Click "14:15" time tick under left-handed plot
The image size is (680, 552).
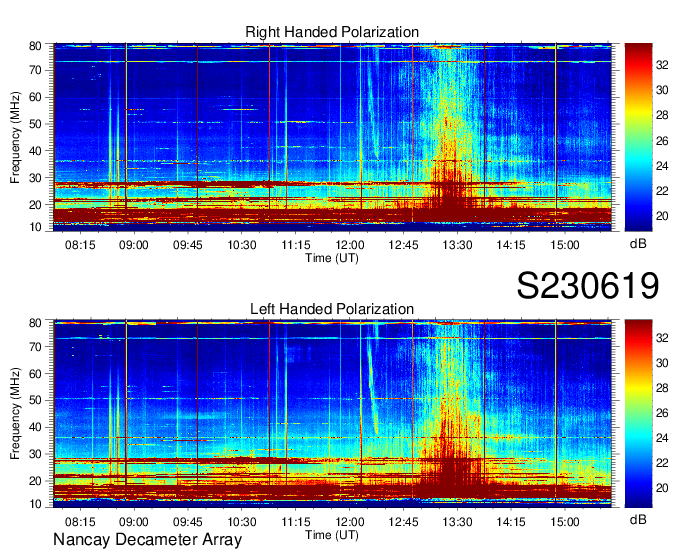click(511, 522)
